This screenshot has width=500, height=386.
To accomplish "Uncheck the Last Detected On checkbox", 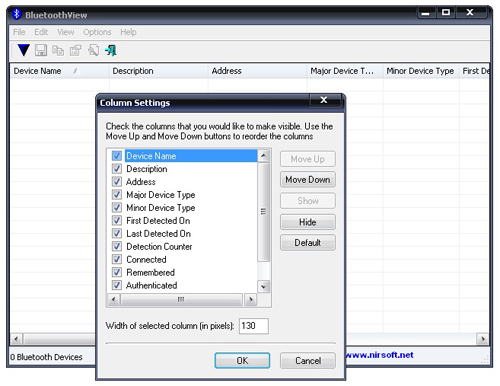I will tap(117, 233).
